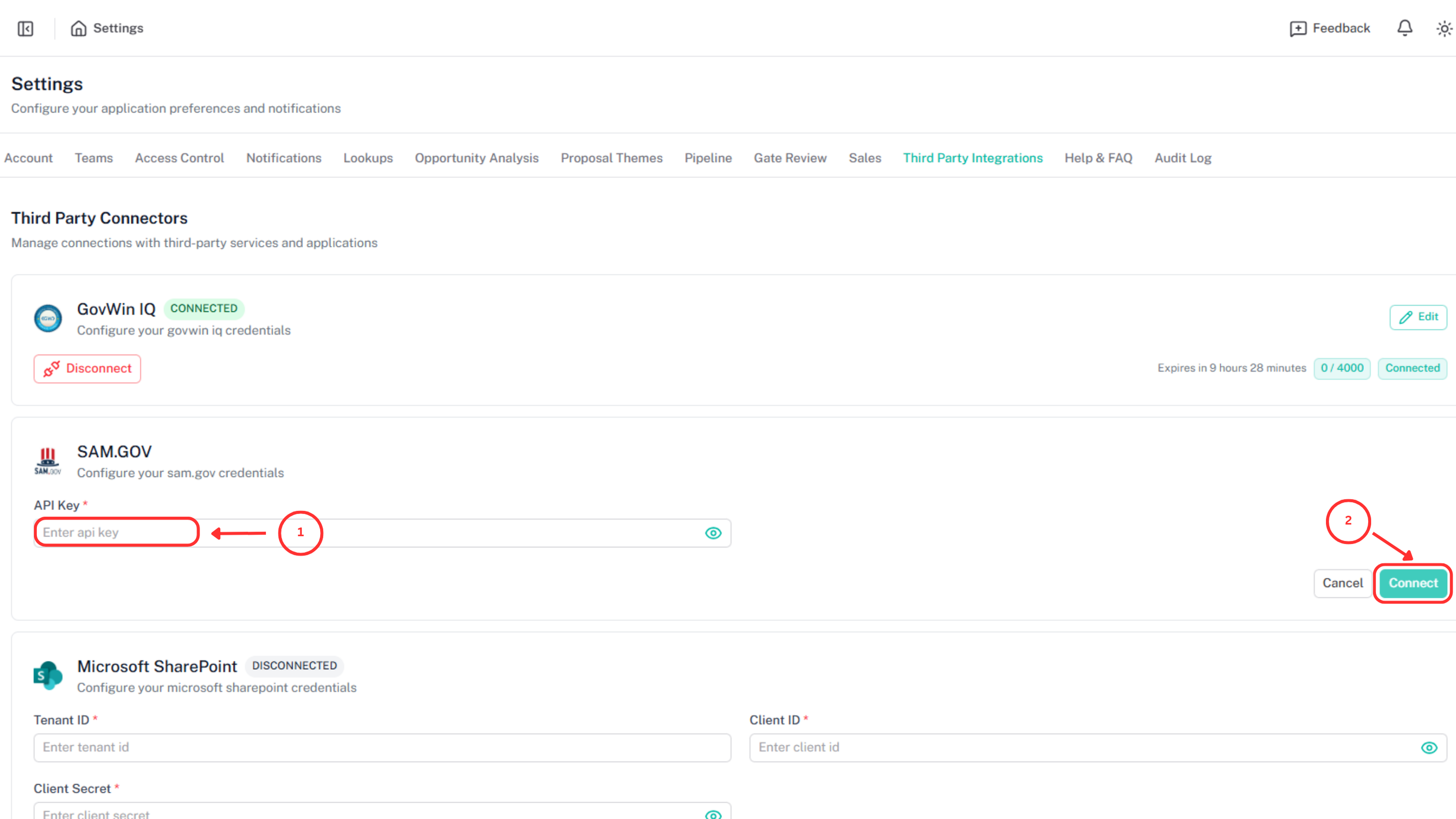This screenshot has height=819, width=1456.
Task: Collapse the sidebar panel icon
Action: click(x=25, y=28)
